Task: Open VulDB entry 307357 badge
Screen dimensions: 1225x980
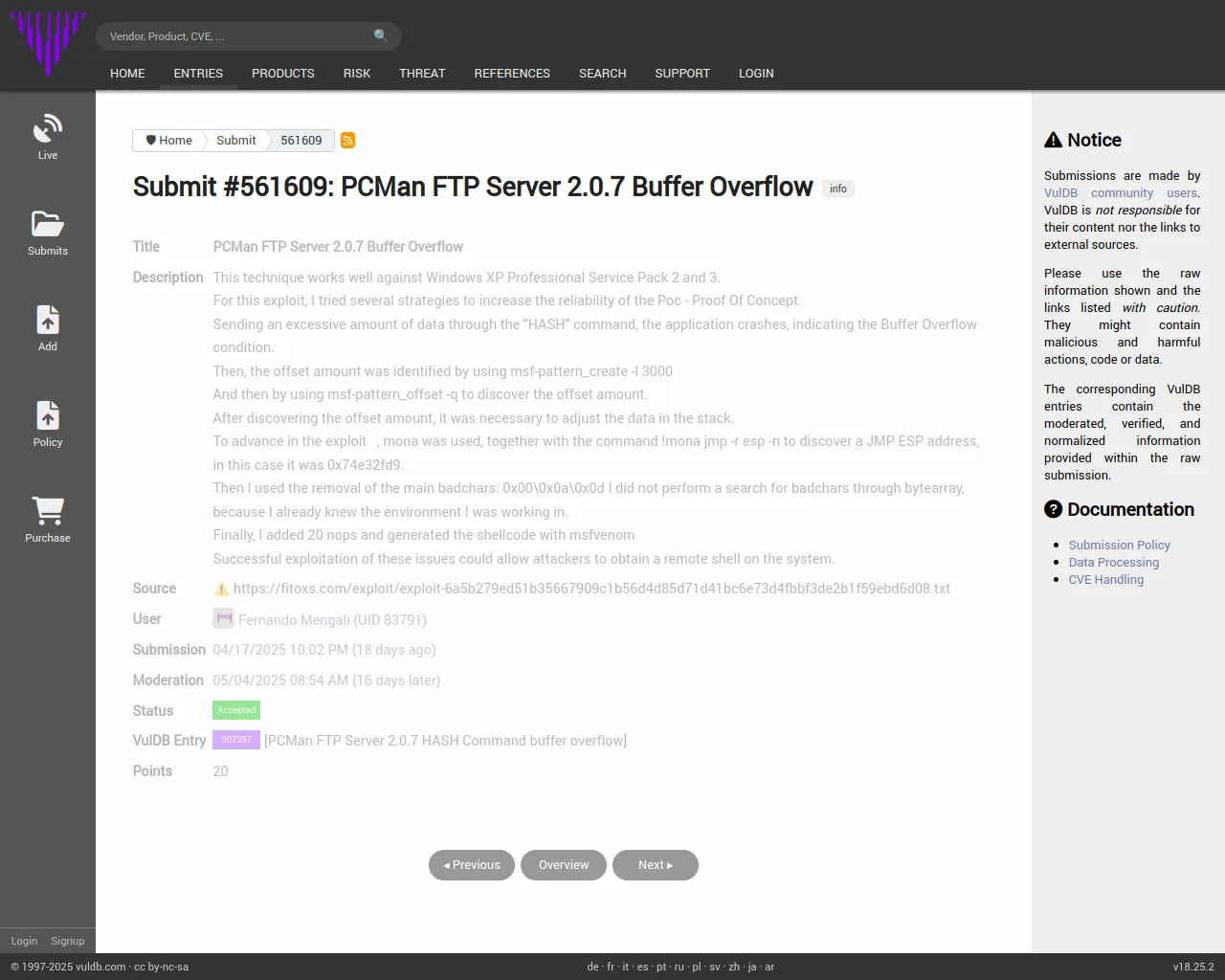Action: tap(236, 740)
